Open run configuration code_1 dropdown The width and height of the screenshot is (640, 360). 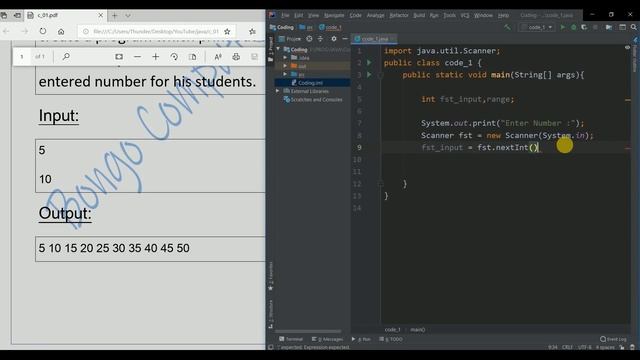tap(537, 27)
